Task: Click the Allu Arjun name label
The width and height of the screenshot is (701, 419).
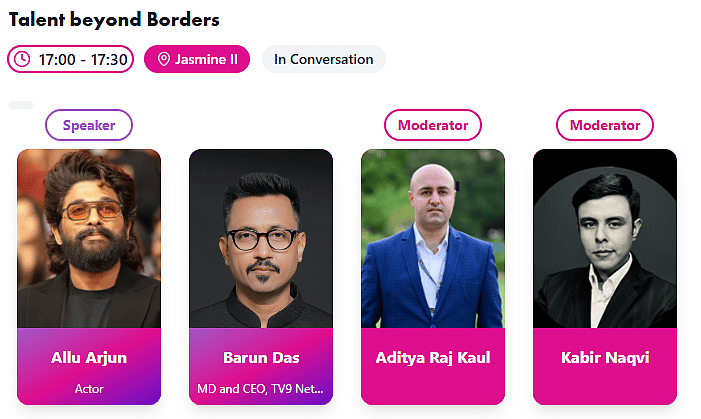Action: pyautogui.click(x=89, y=358)
